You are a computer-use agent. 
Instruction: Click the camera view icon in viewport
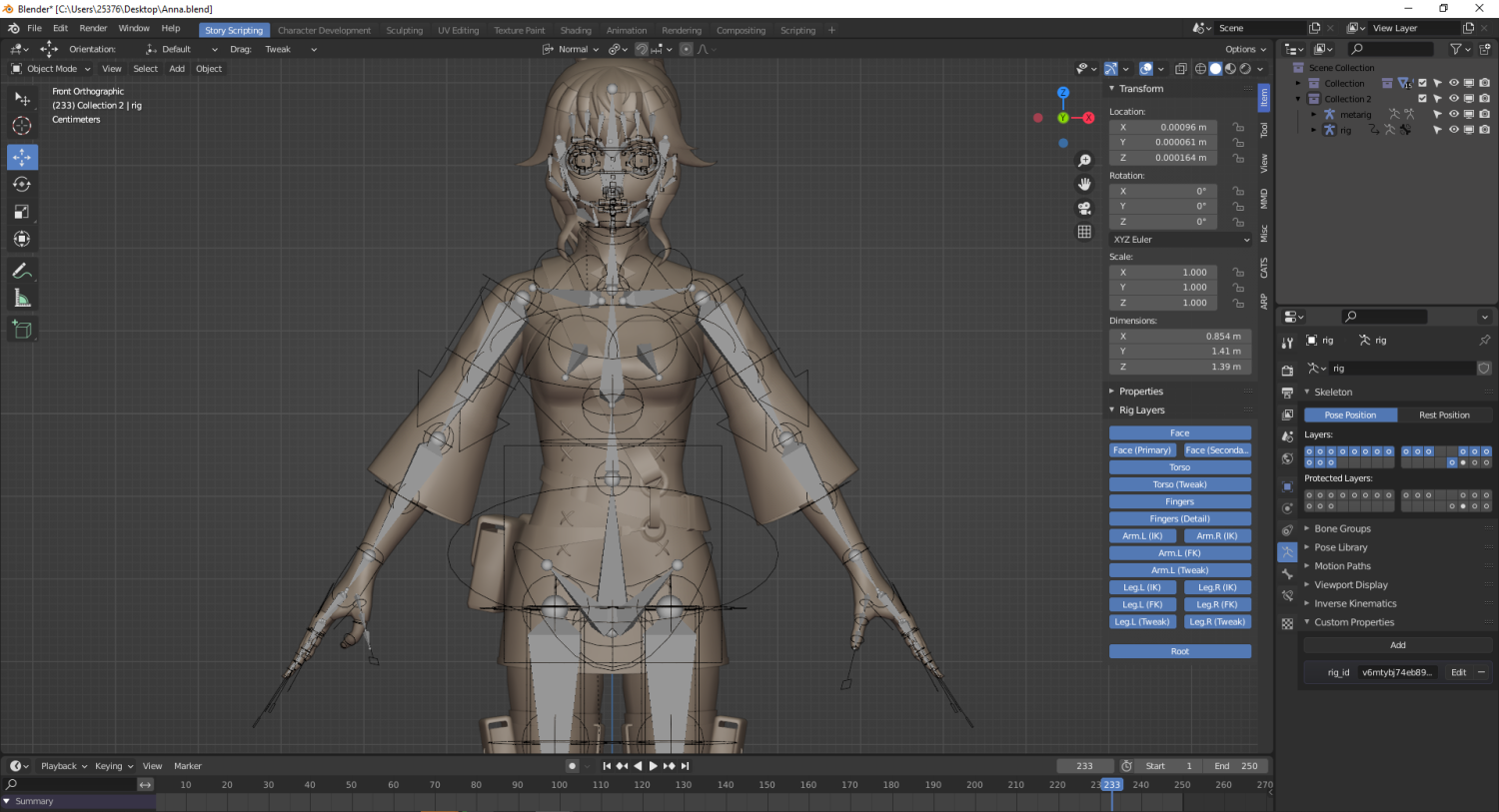coord(1084,208)
